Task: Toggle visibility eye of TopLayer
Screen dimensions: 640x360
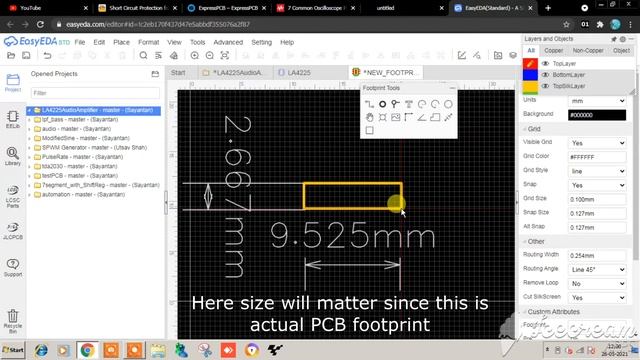Action: pos(545,64)
